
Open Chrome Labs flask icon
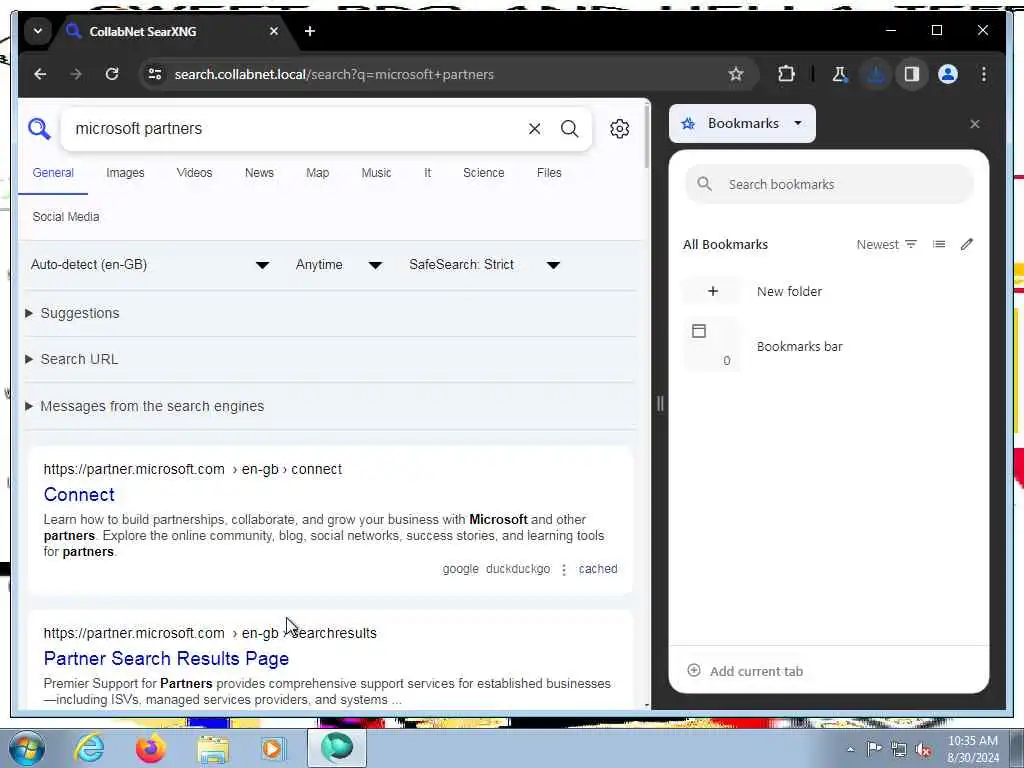pos(840,74)
